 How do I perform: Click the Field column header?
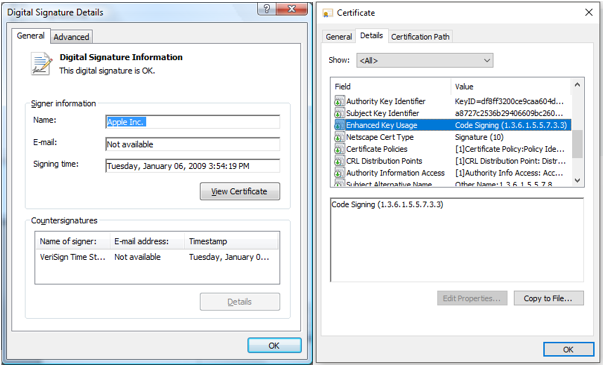click(x=391, y=87)
